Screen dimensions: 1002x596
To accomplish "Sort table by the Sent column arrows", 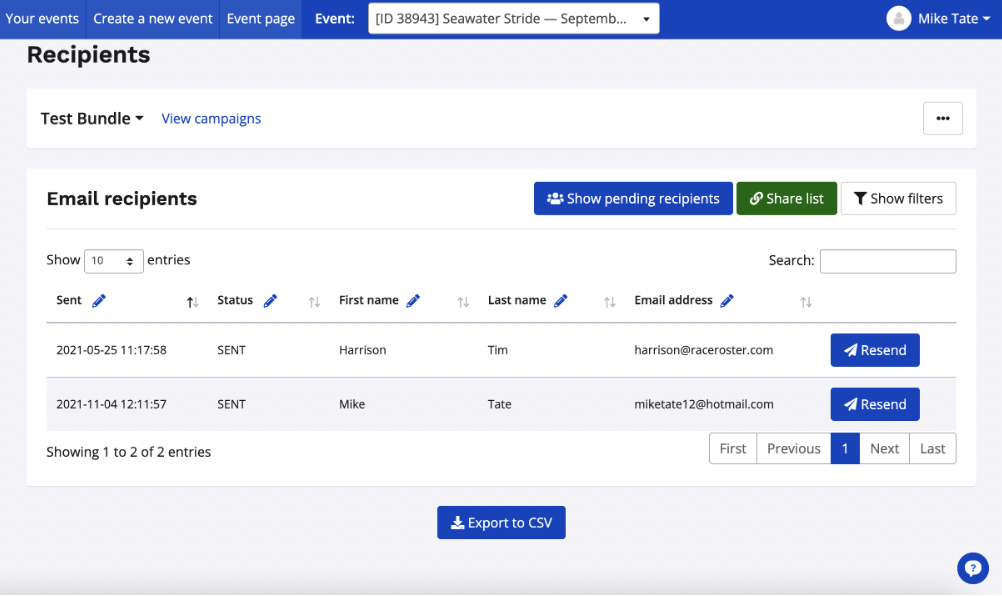I will pyautogui.click(x=193, y=302).
